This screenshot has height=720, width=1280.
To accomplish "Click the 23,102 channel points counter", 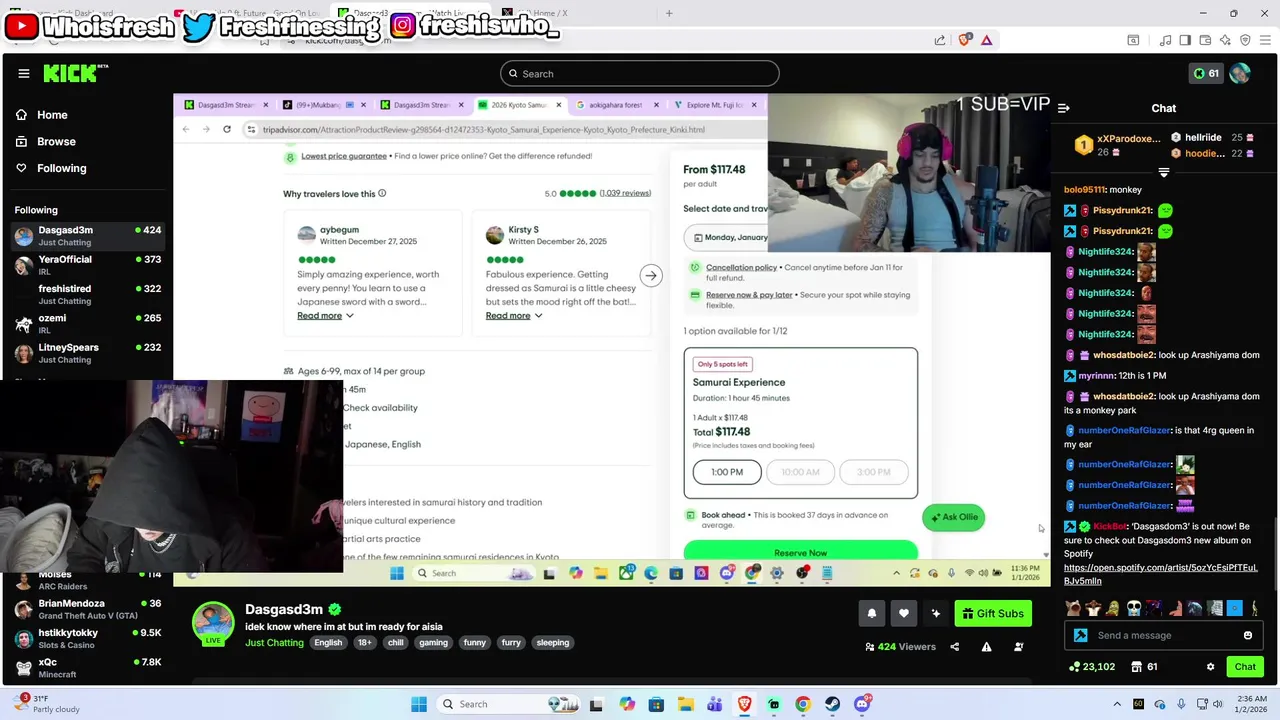I will (1092, 667).
